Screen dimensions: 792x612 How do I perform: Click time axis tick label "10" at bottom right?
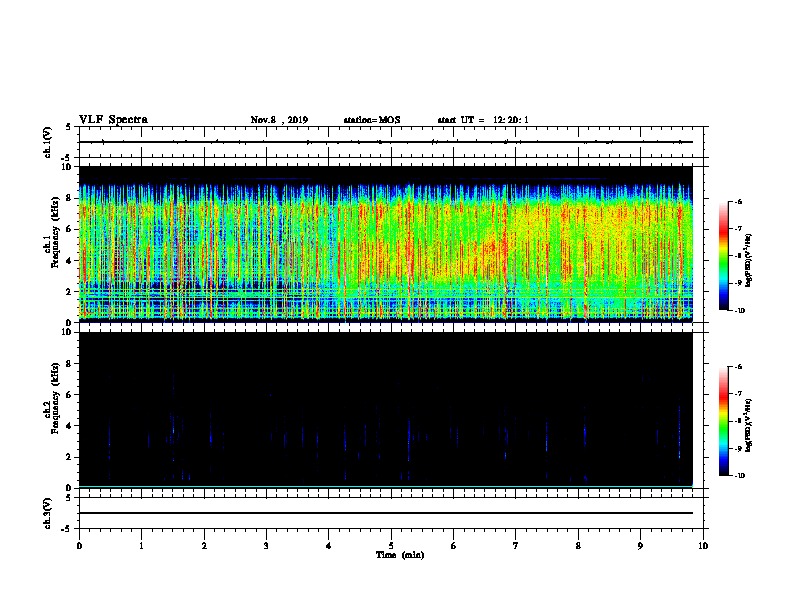[703, 546]
